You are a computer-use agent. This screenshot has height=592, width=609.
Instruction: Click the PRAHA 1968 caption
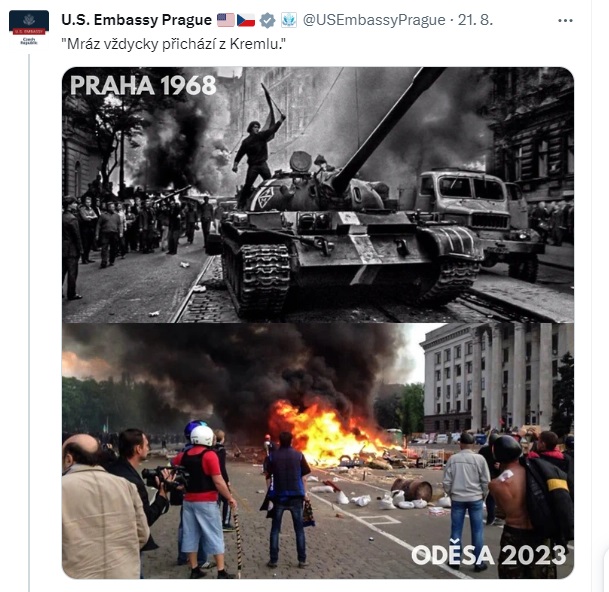click(x=143, y=85)
